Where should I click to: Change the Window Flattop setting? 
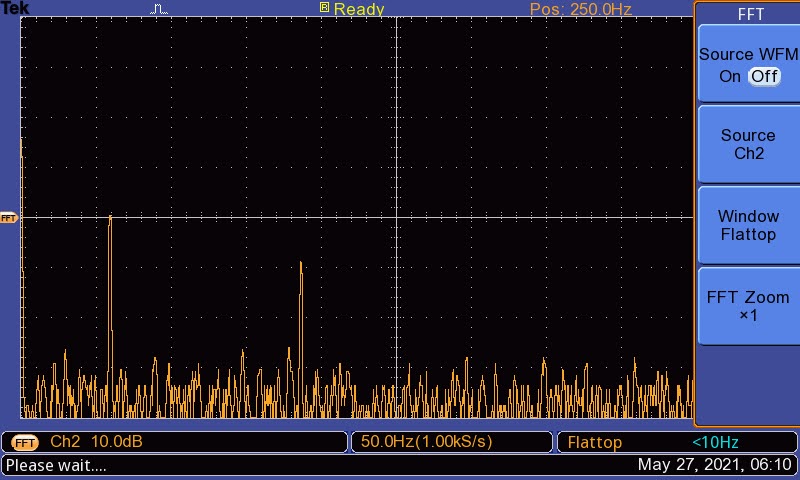(x=748, y=226)
